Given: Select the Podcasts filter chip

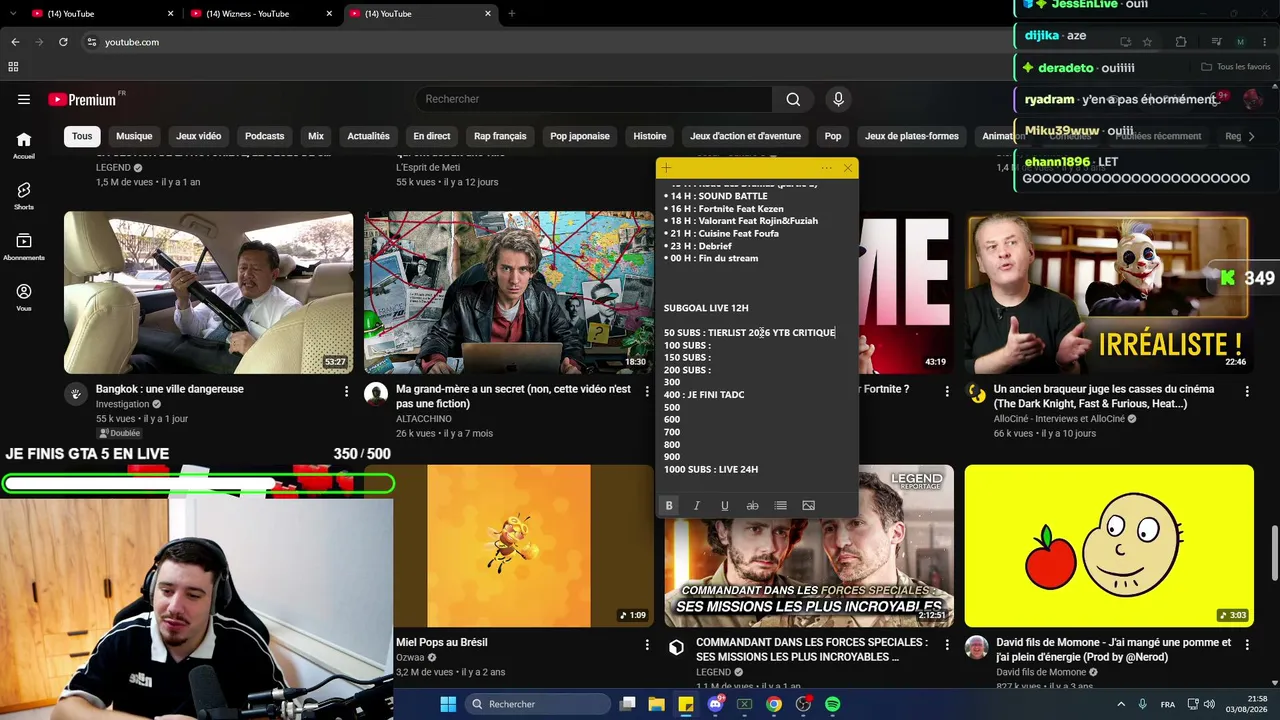Looking at the screenshot, I should tap(265, 136).
